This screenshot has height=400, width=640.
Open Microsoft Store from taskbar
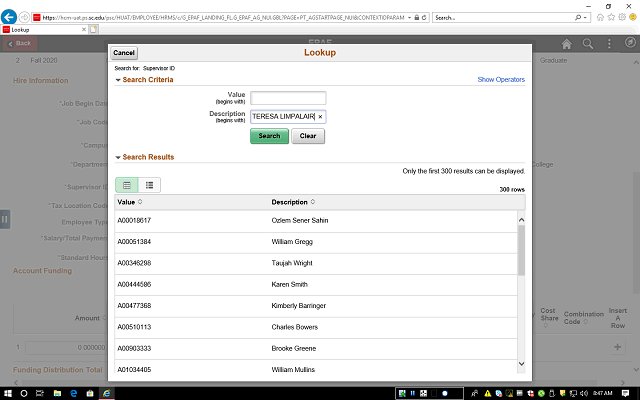coord(90,393)
